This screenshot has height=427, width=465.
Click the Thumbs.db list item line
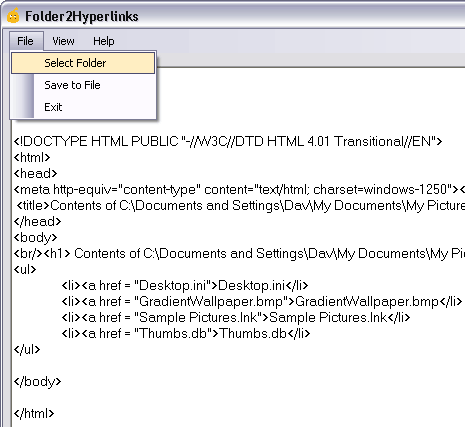tap(186, 333)
